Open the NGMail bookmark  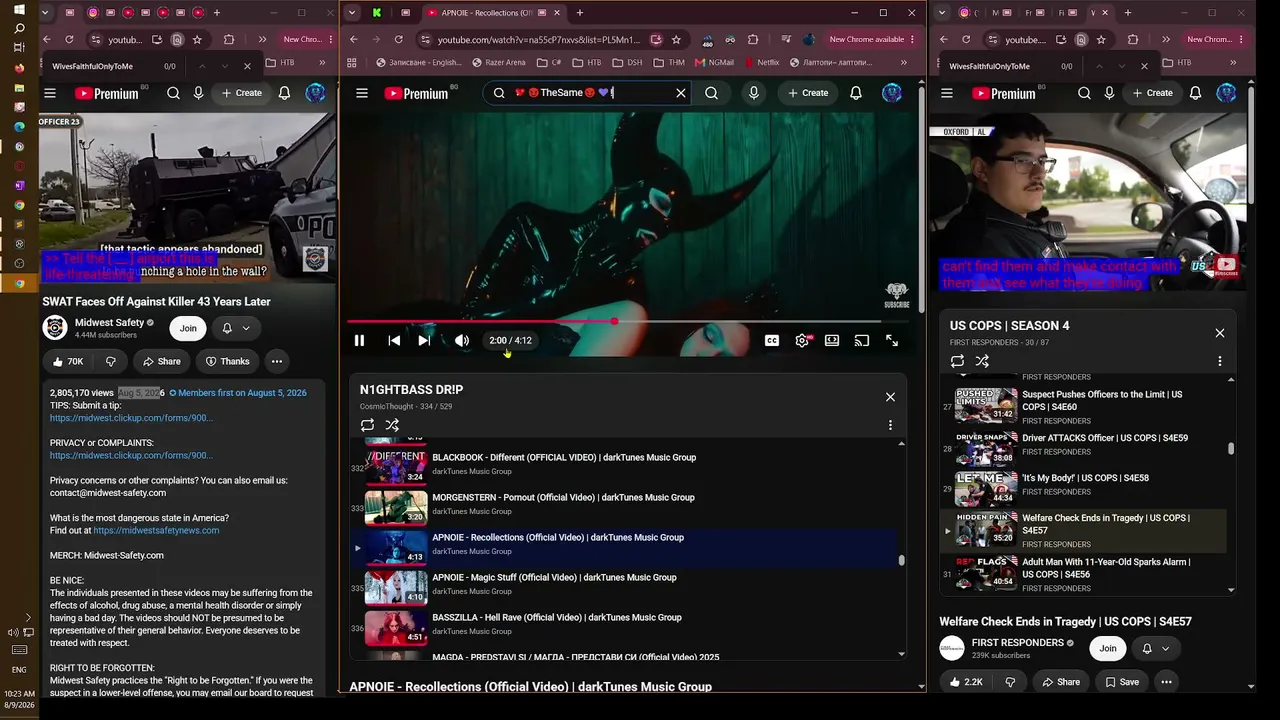(x=714, y=62)
